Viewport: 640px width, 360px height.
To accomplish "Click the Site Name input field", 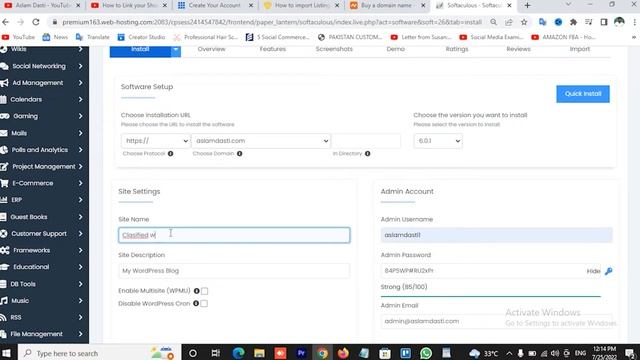I will point(234,235).
